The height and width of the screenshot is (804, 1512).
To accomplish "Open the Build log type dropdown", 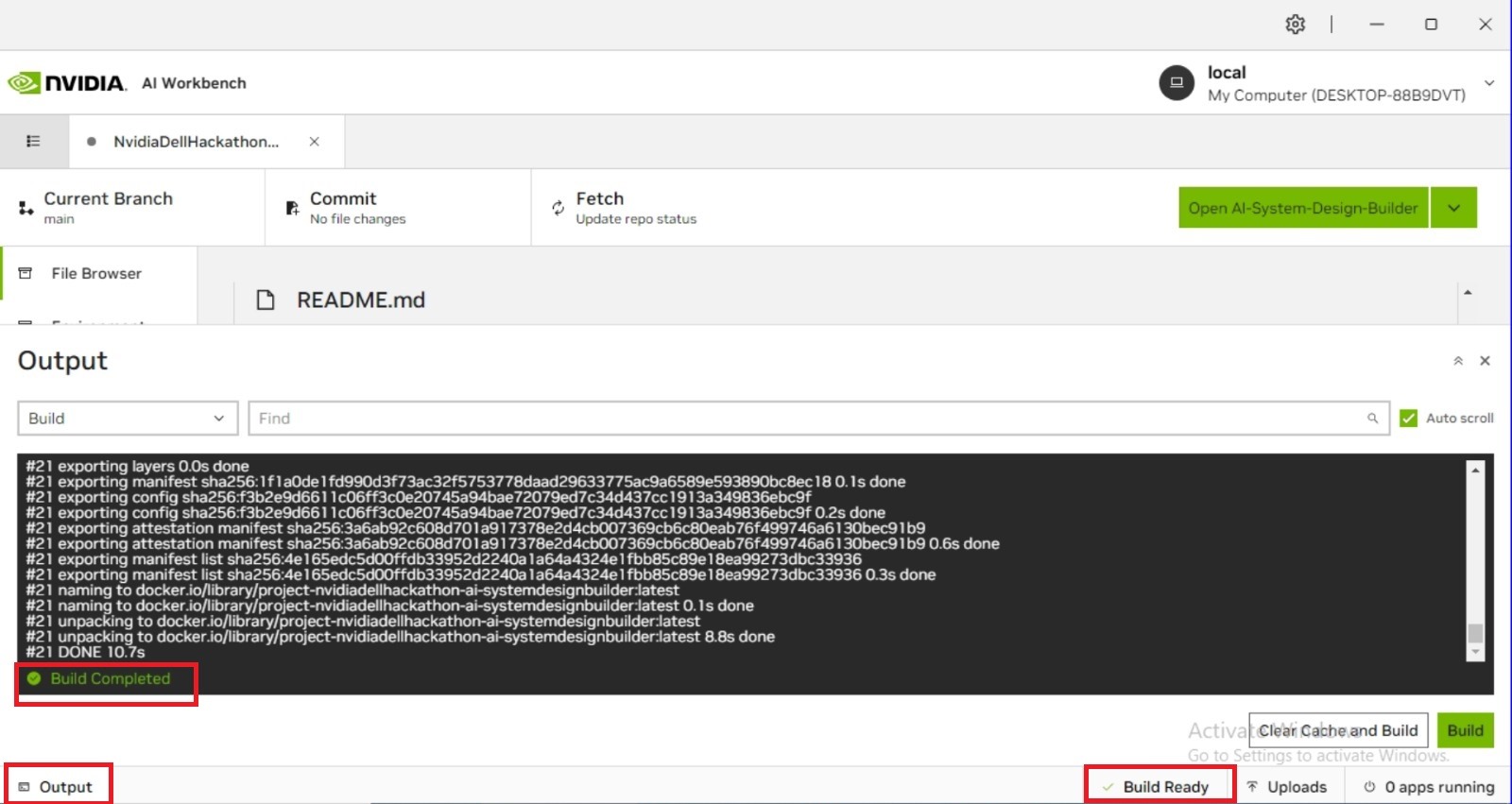I will (x=127, y=419).
